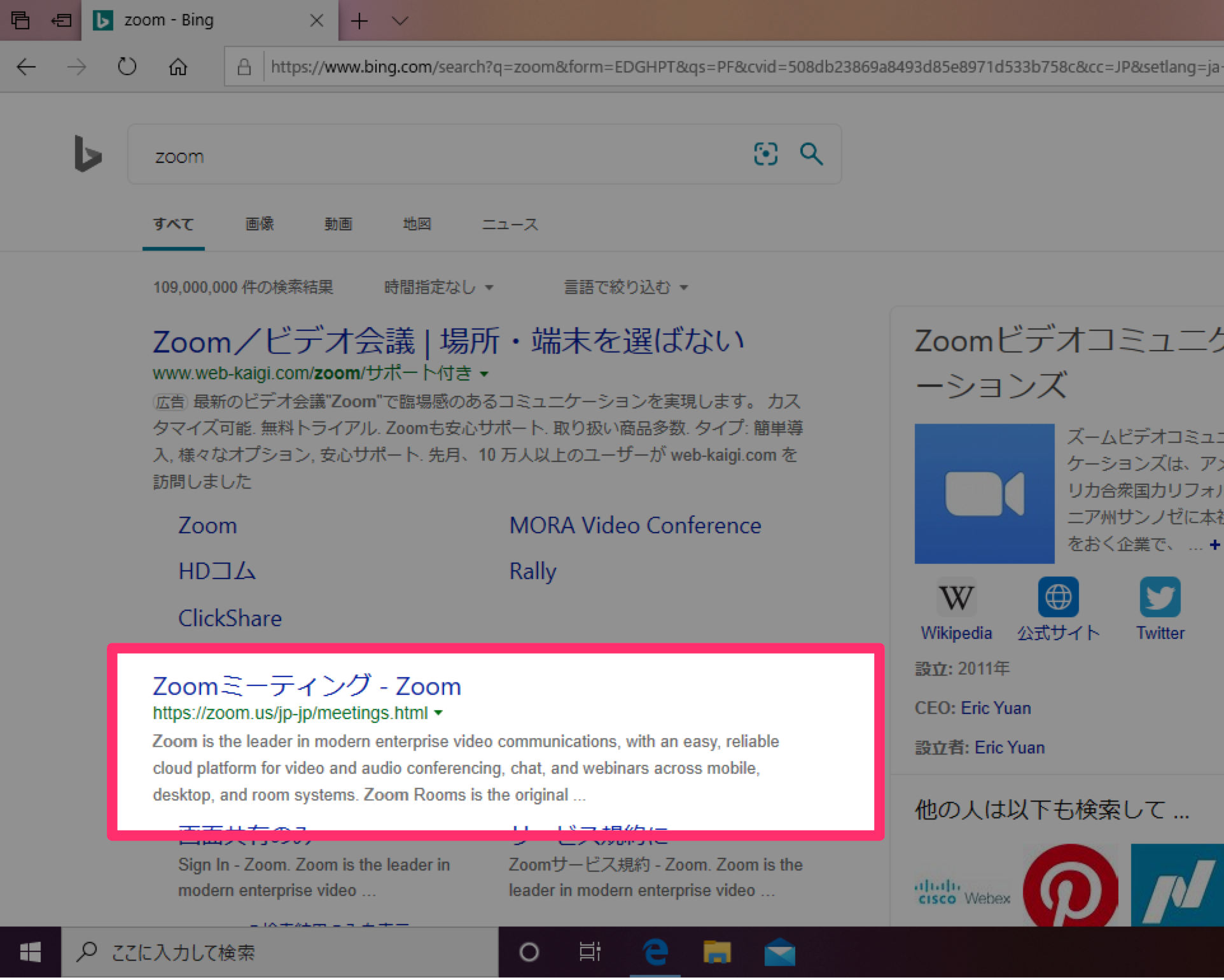Start a visual image search with the camera icon
The image size is (1224, 980).
click(x=766, y=153)
